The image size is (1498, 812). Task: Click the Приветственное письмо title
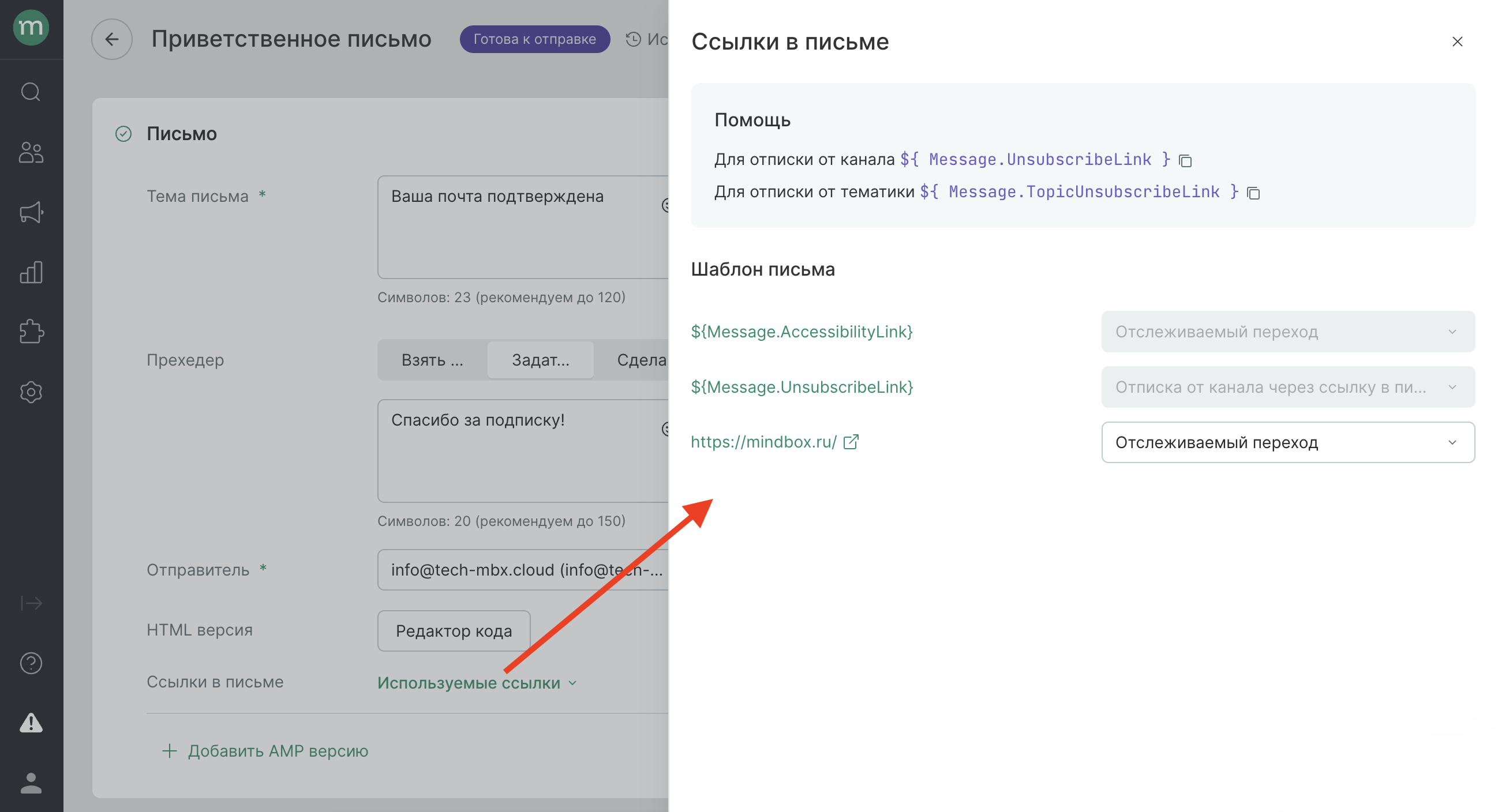point(291,39)
